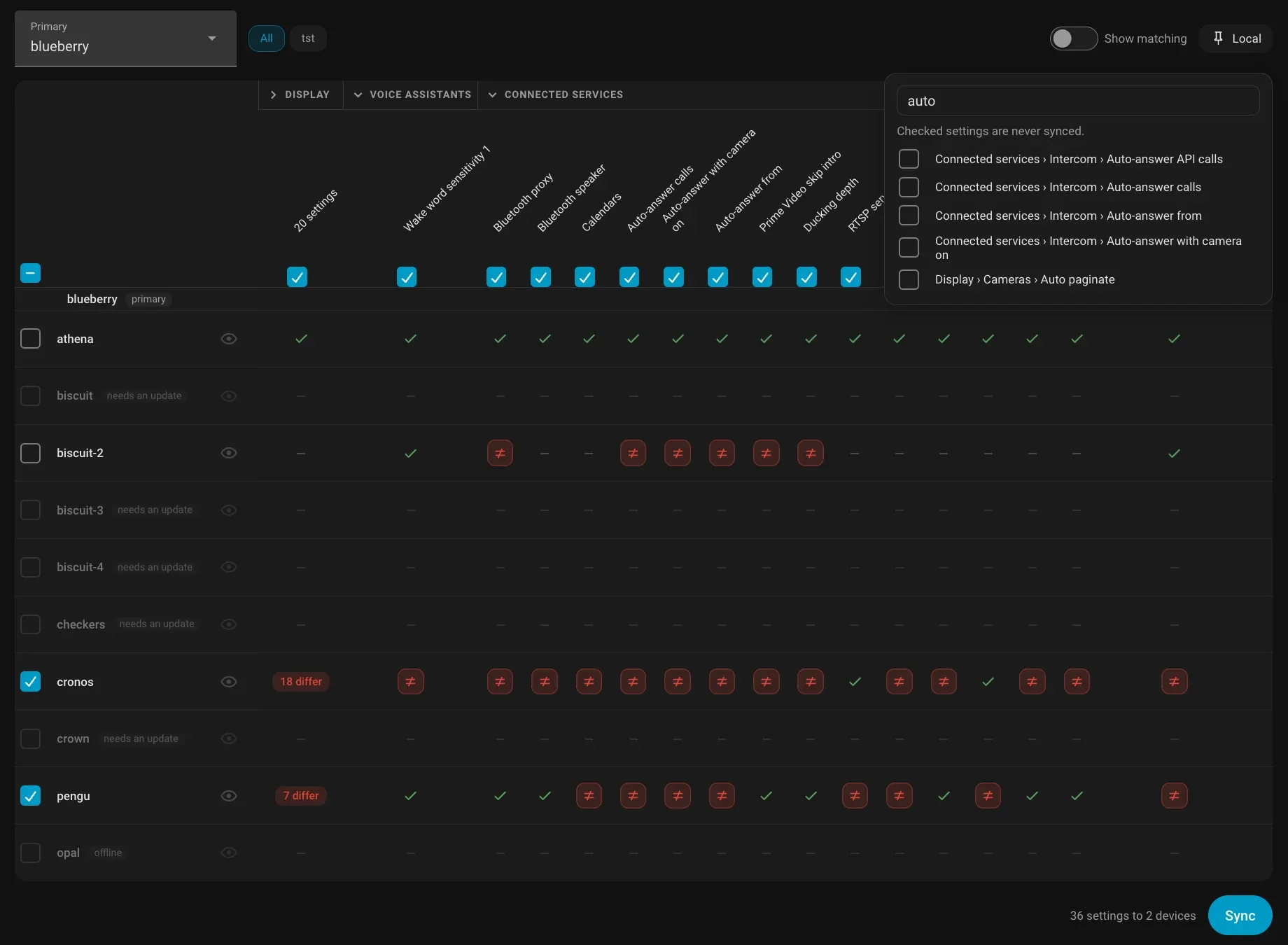The height and width of the screenshot is (945, 1288).
Task: Click the 36 settings to 2 devices text
Action: [x=1133, y=916]
